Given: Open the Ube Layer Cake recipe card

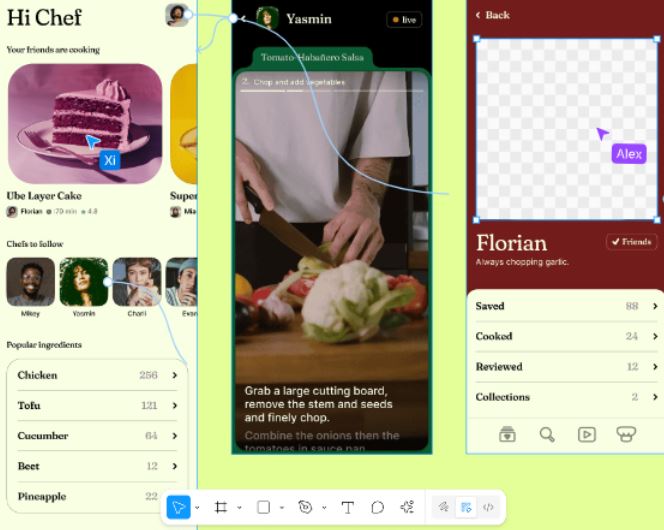Looking at the screenshot, I should pos(85,124).
